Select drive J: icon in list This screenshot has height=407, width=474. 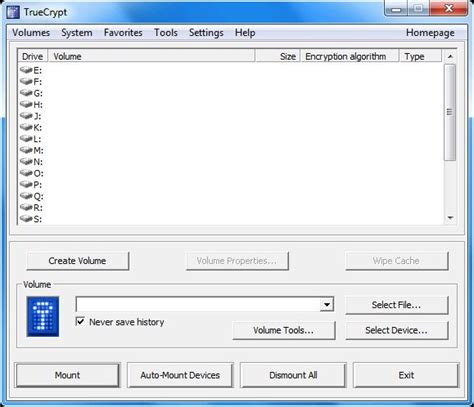click(26, 116)
